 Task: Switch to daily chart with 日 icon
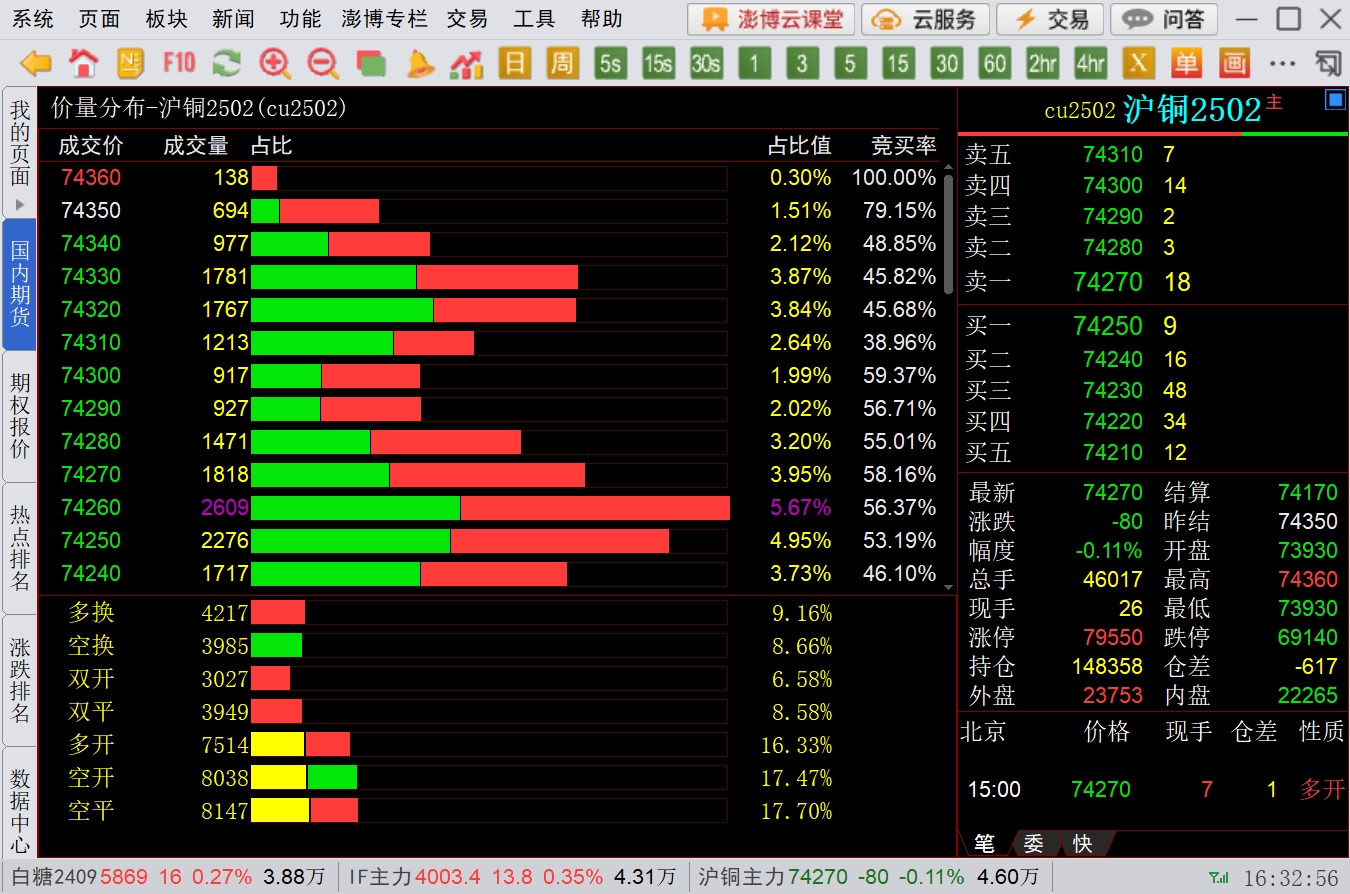click(x=514, y=64)
